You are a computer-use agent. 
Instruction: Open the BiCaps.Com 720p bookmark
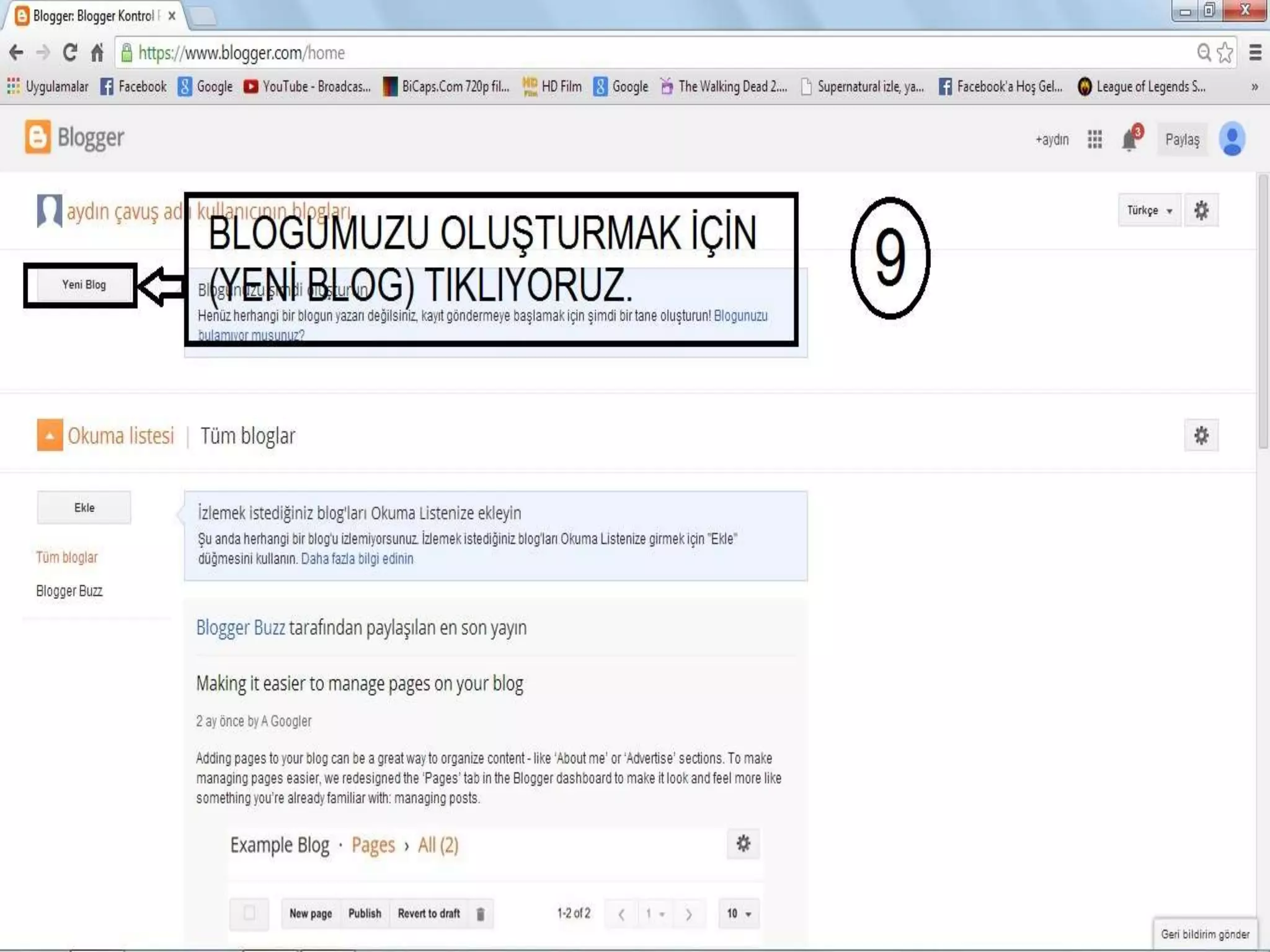[x=446, y=86]
